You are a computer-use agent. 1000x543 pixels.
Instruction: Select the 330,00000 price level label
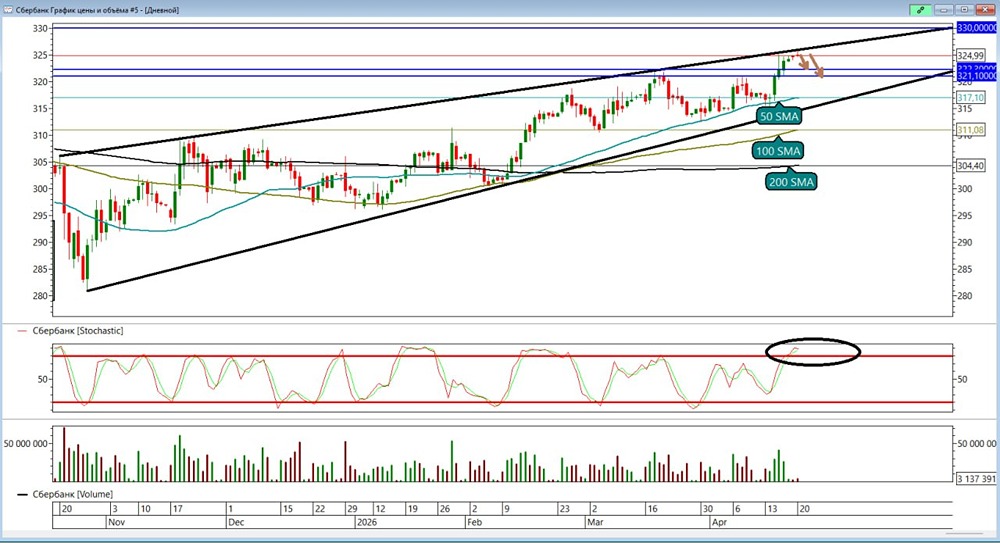976,28
